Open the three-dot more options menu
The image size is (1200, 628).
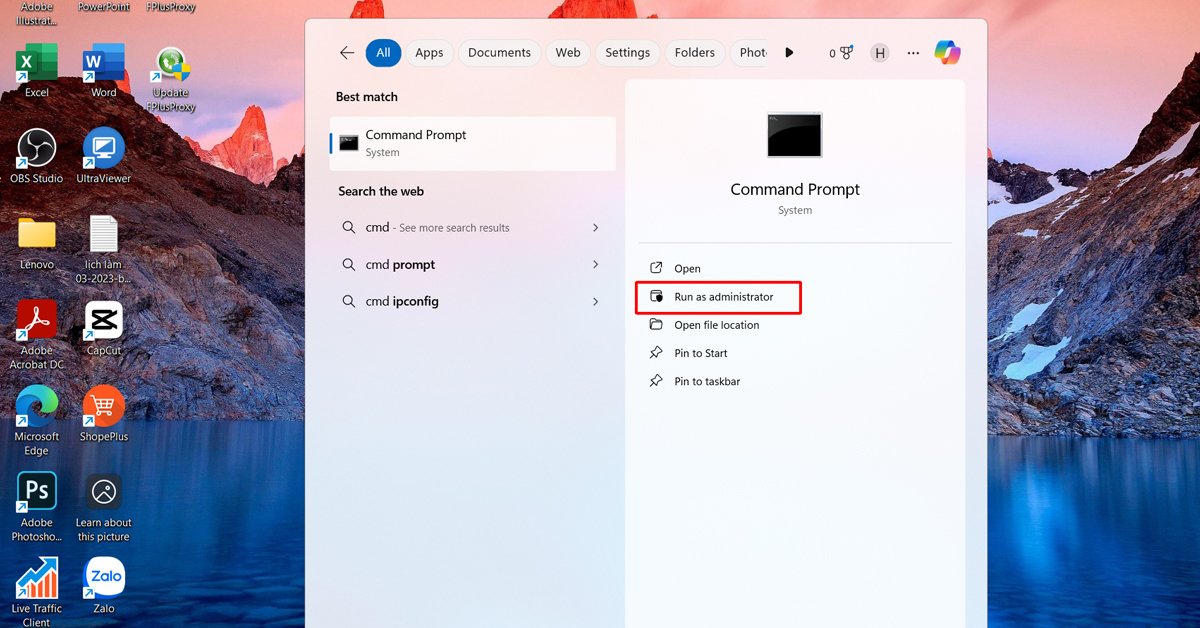(x=913, y=53)
